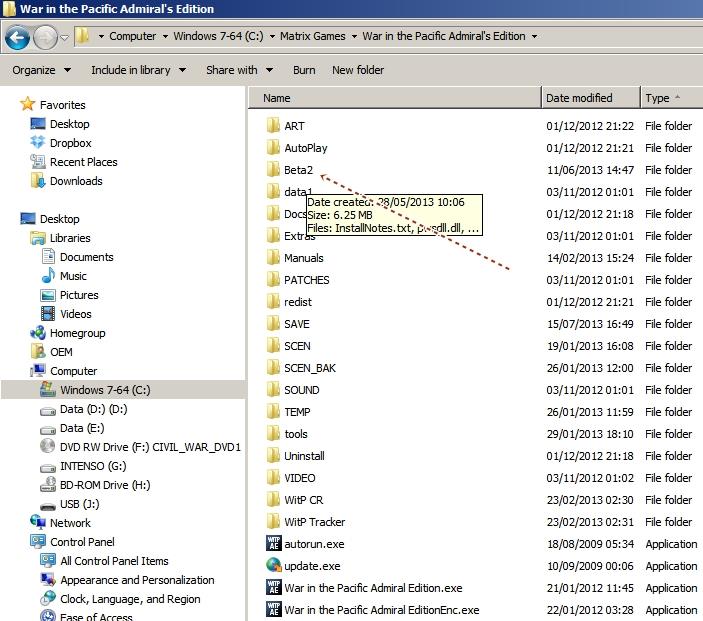
Task: Sort by Date modified column header
Action: click(x=591, y=98)
